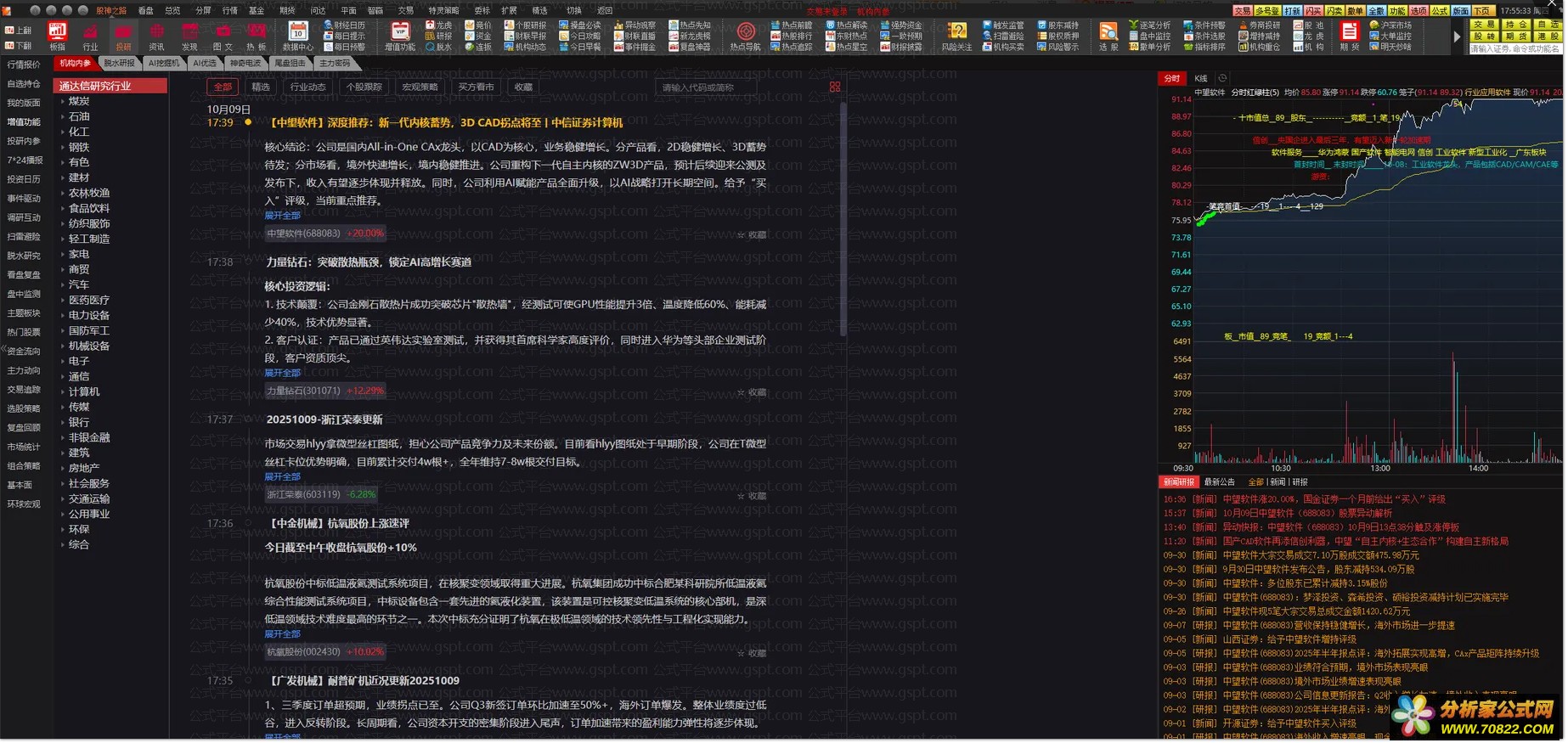
Task: Select 投研内参 in left sidebar
Action: click(x=24, y=141)
